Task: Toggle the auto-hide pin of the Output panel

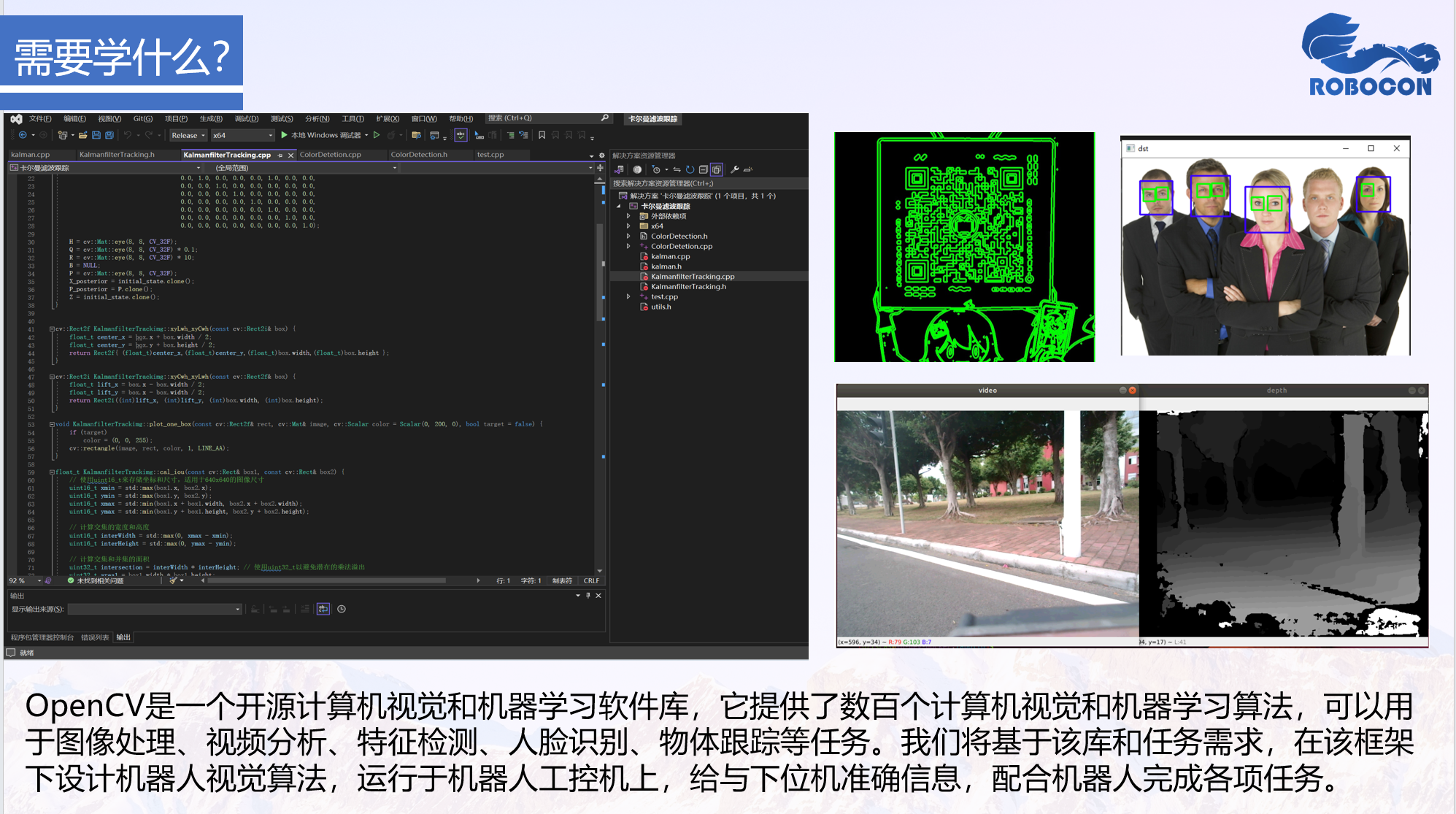Action: pos(588,596)
